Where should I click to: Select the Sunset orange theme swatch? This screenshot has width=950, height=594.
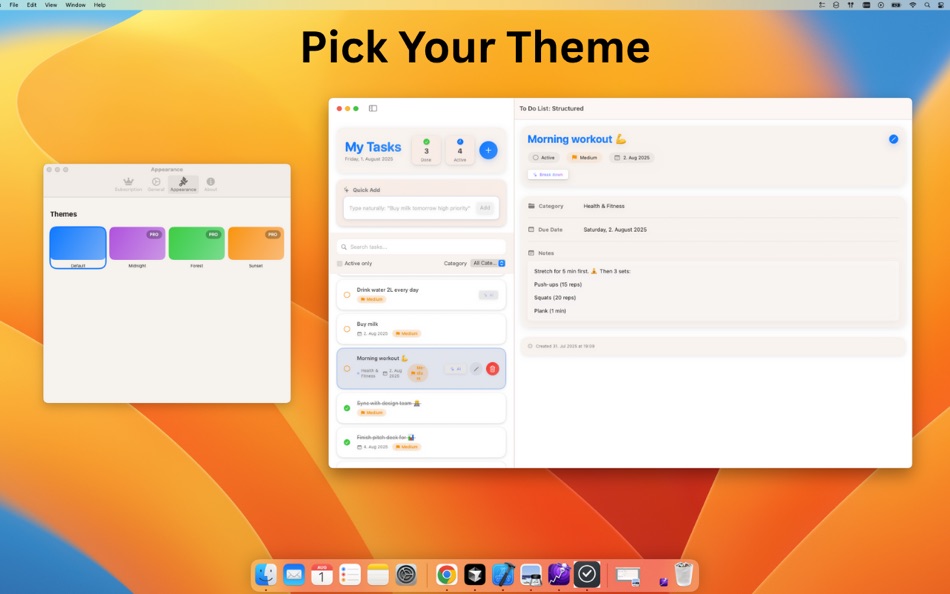(256, 244)
